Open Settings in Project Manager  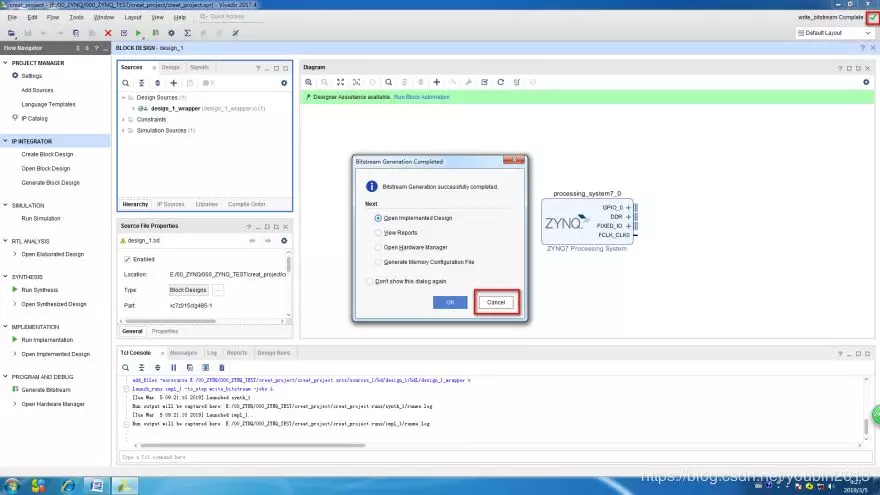point(31,76)
